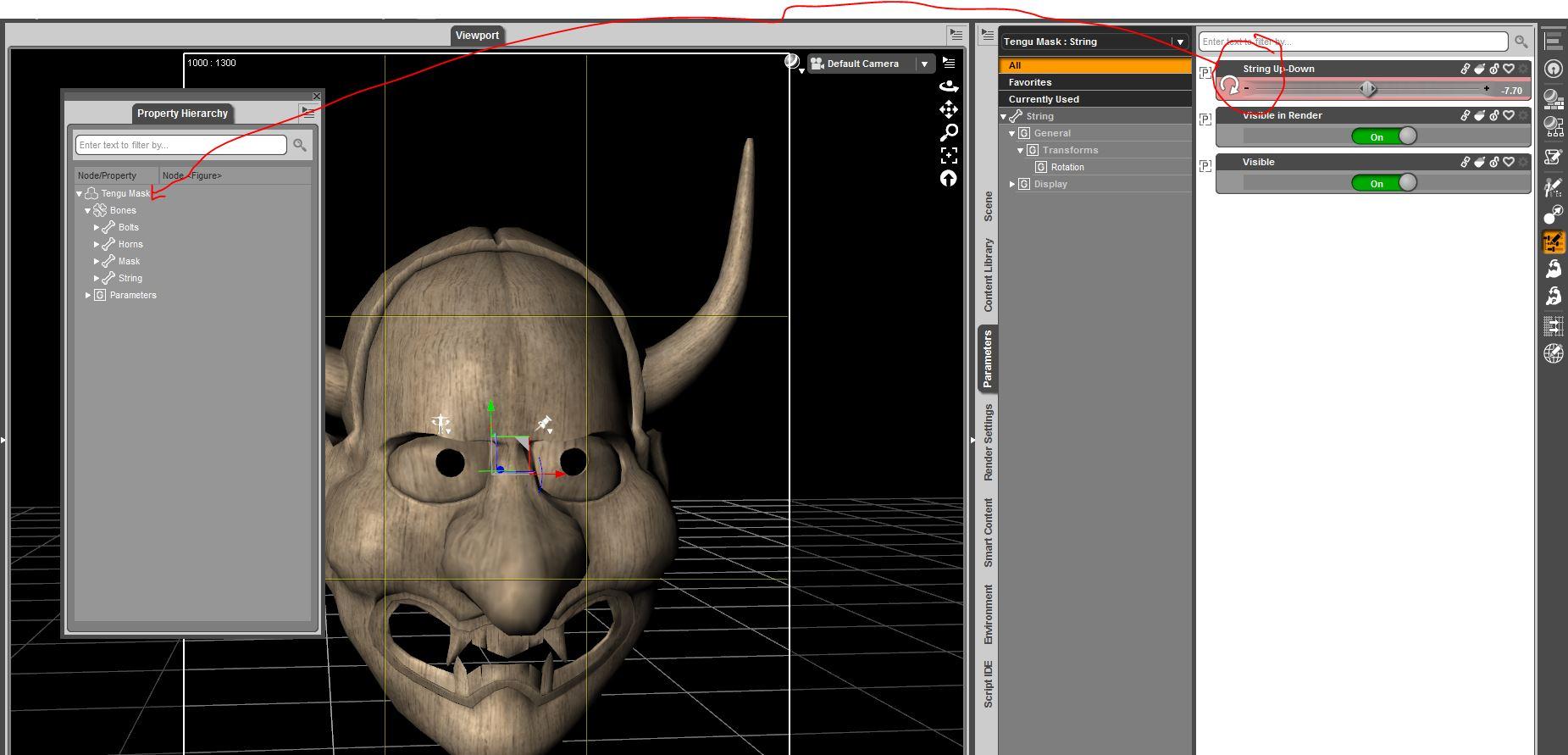The width and height of the screenshot is (1568, 755).
Task: Click the heart favorite icon on String Up-Down
Action: point(1509,69)
